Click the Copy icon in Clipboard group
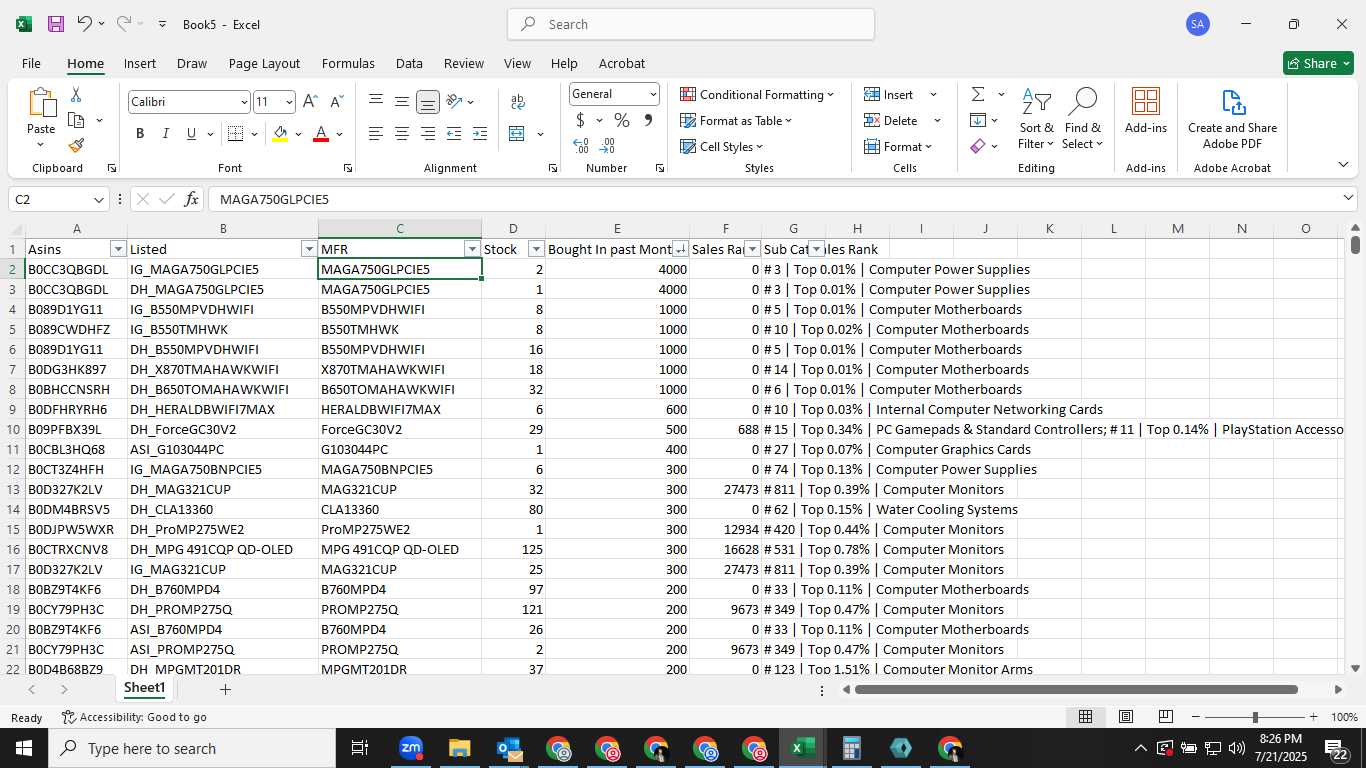The image size is (1366, 768). click(x=76, y=120)
